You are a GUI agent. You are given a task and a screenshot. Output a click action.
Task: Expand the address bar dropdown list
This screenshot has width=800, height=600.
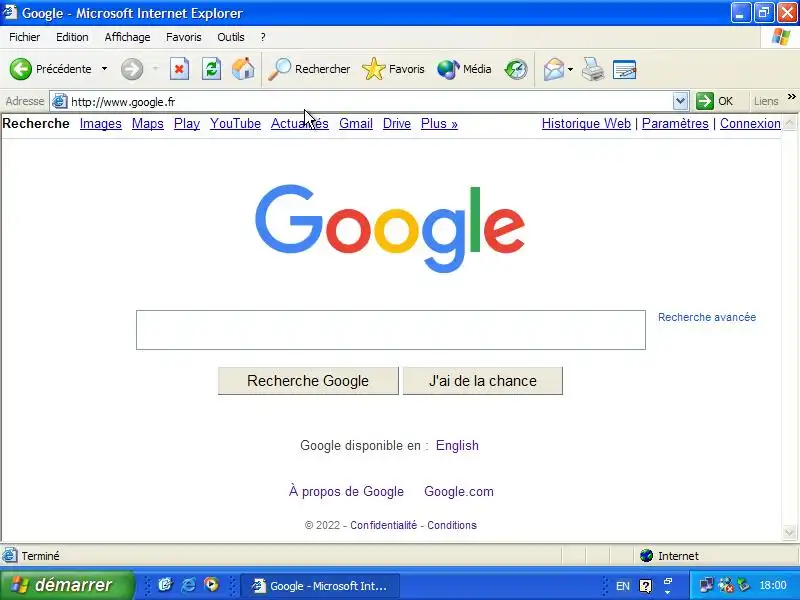click(x=680, y=101)
